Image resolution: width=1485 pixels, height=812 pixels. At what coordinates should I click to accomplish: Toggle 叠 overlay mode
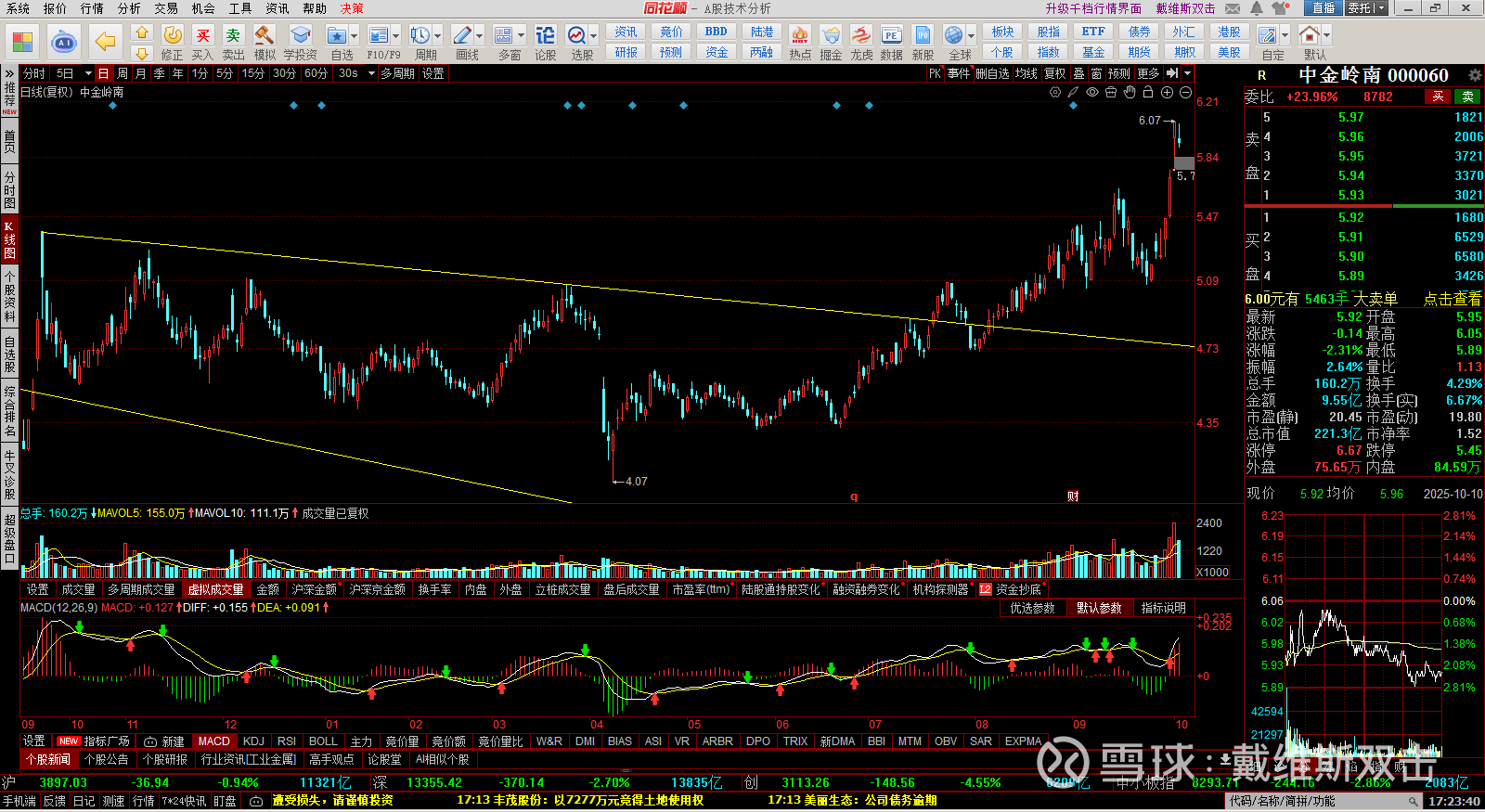click(x=1078, y=73)
